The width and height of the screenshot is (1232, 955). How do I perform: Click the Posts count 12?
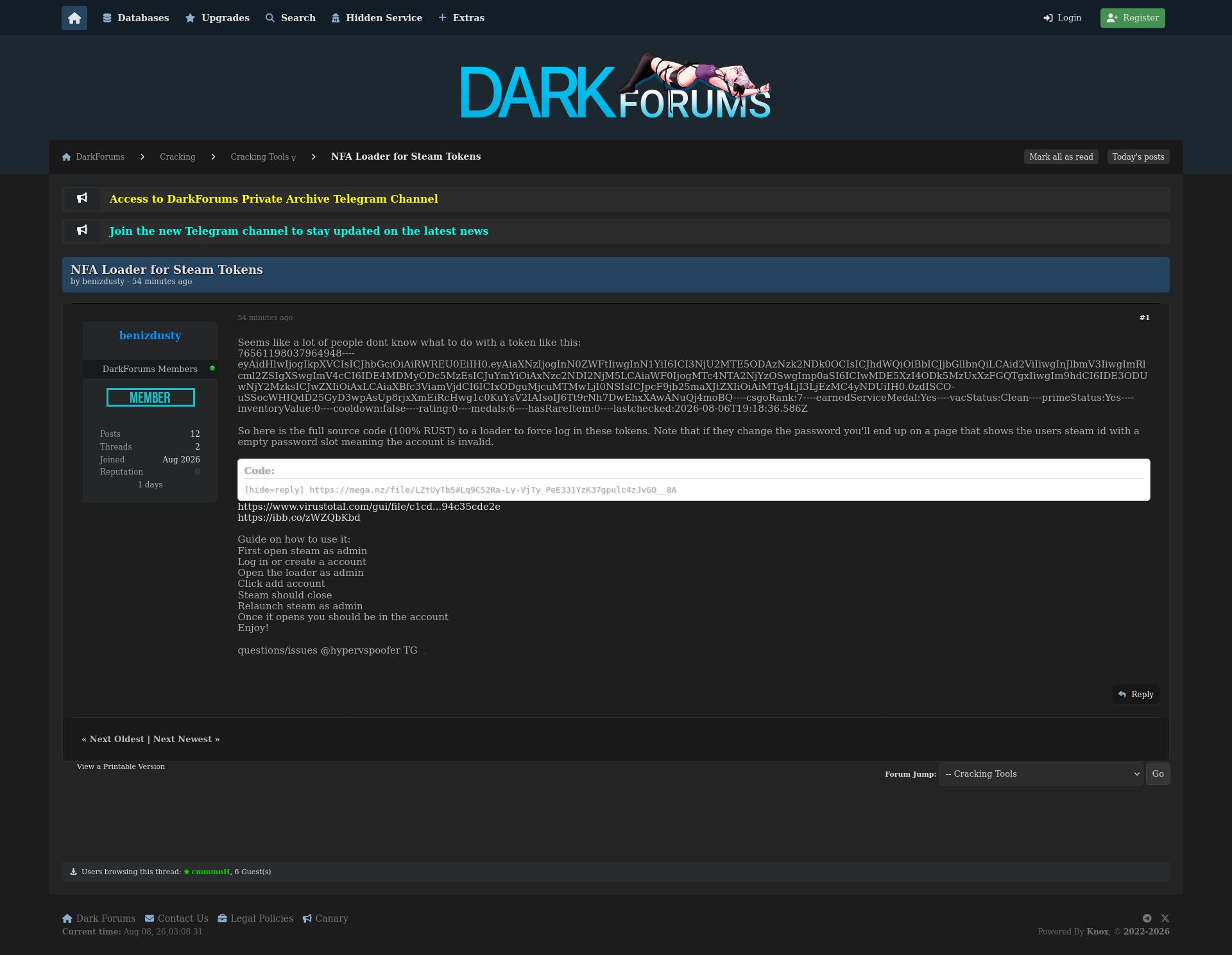[x=195, y=434]
